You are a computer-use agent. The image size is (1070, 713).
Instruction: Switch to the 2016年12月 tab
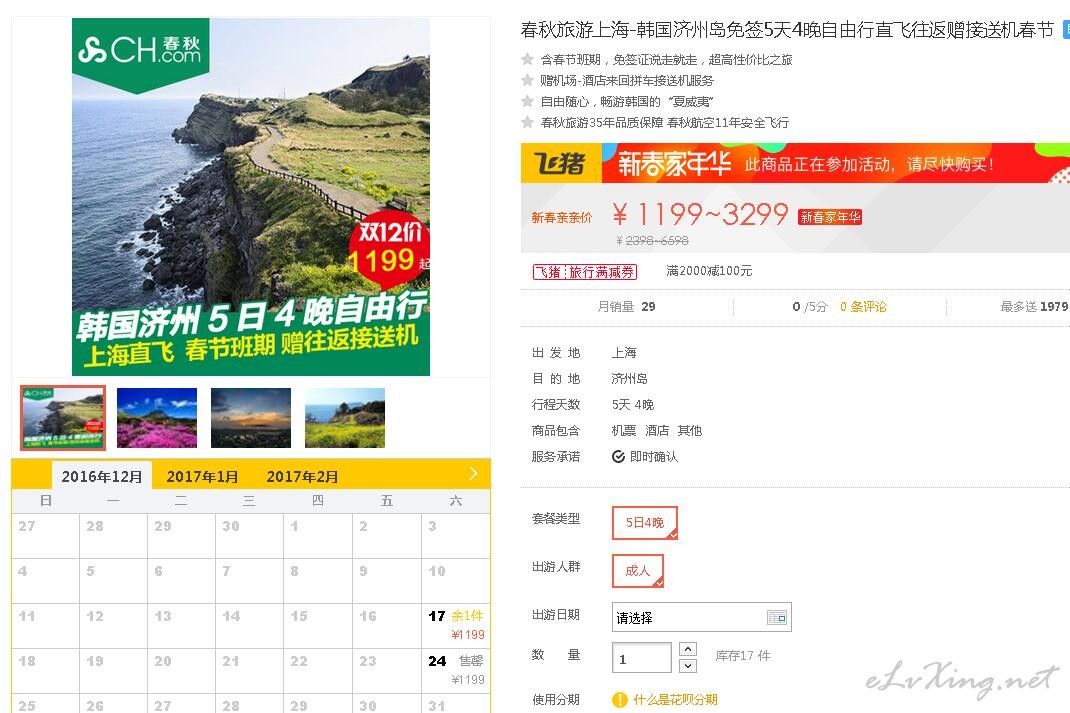(102, 476)
